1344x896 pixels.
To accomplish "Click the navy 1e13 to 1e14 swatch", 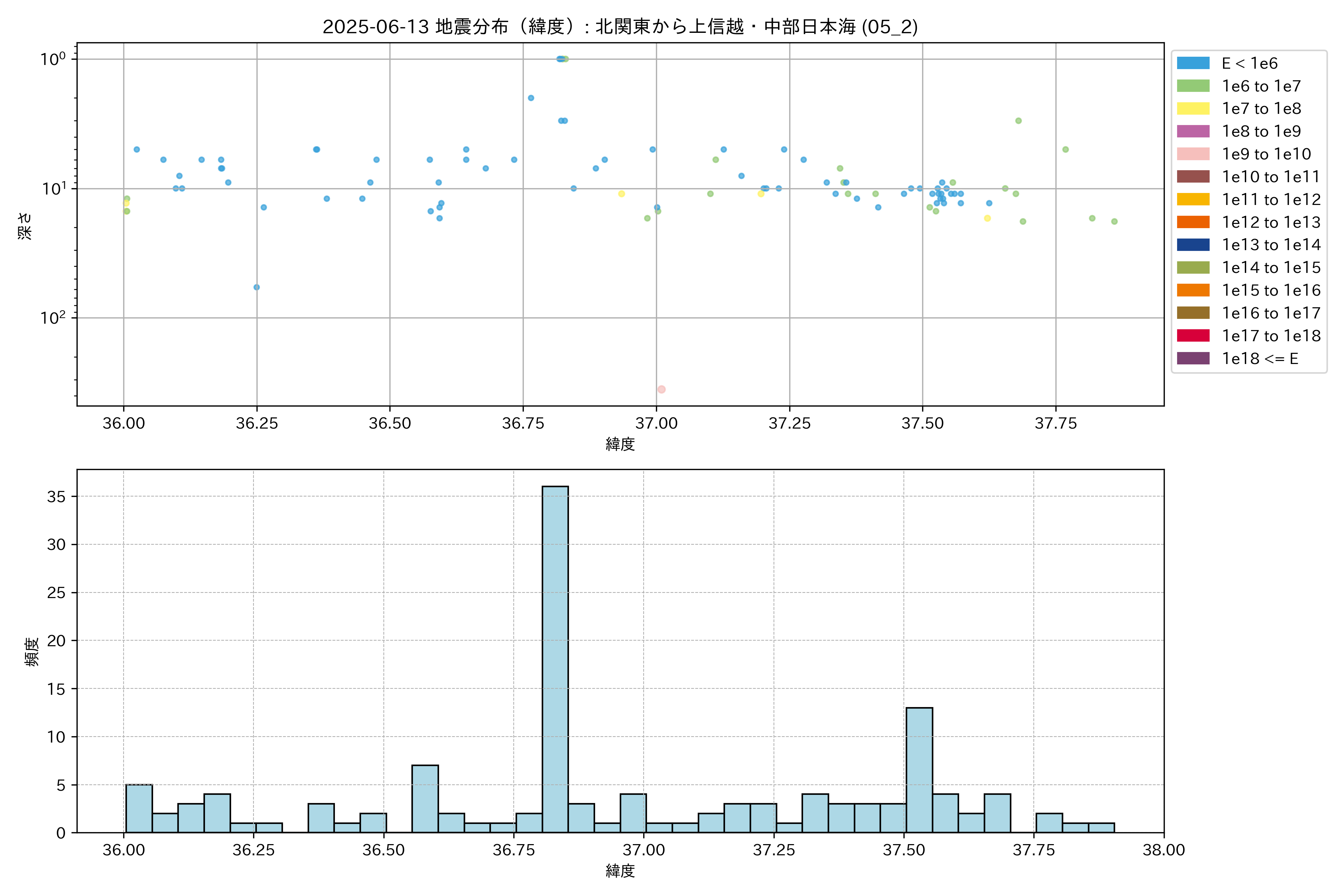I will pyautogui.click(x=1192, y=245).
